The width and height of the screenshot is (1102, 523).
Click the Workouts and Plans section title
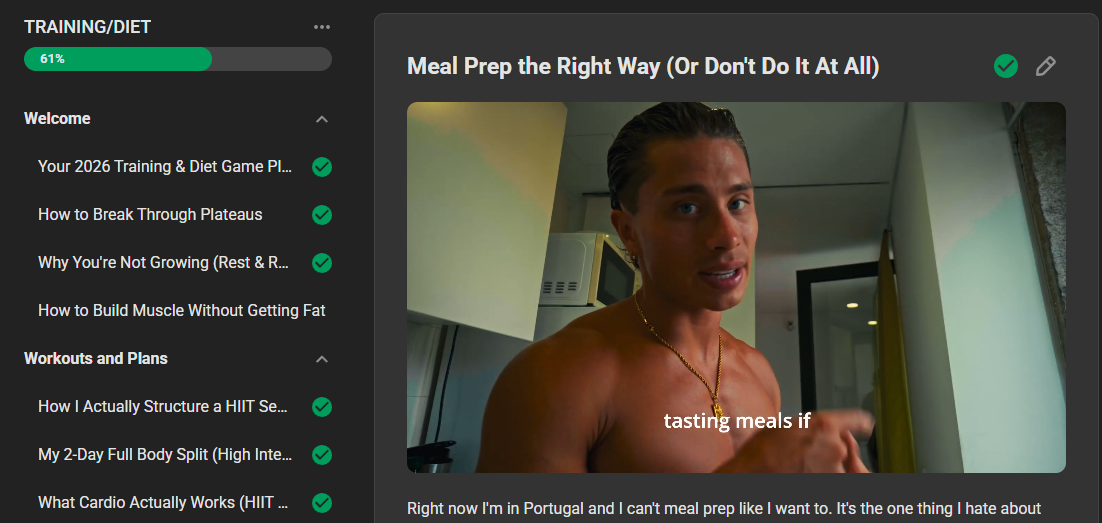(96, 358)
